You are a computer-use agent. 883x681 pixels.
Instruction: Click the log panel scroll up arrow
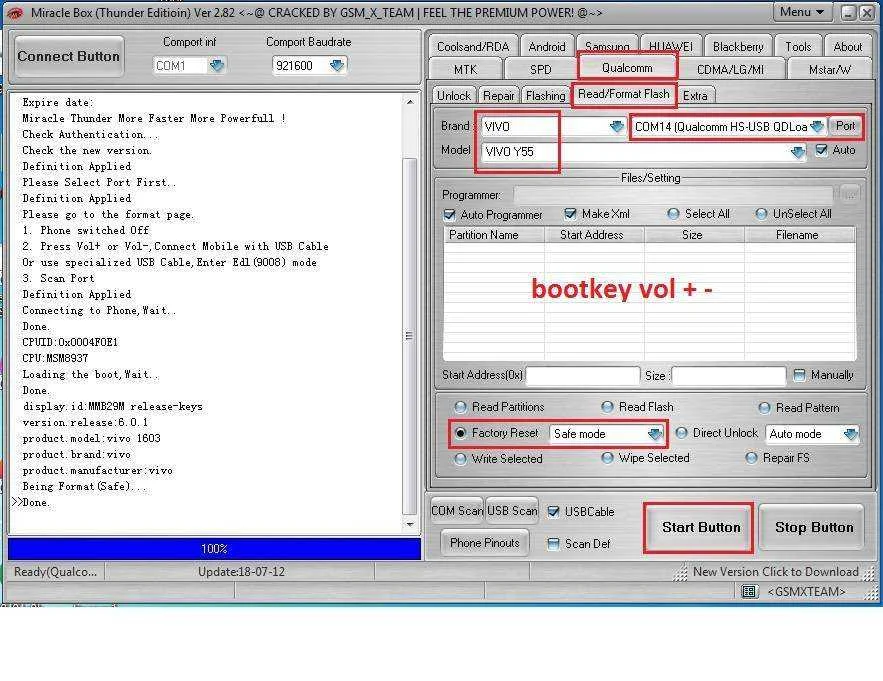pyautogui.click(x=410, y=102)
